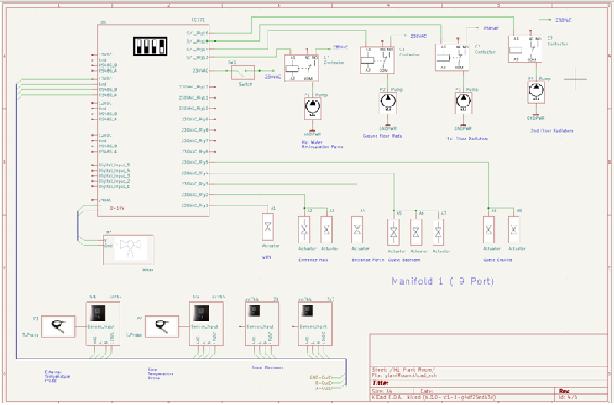Click the red '0-10v' text on the controller
Image resolution: width=614 pixels, height=405 pixels.
pos(117,208)
